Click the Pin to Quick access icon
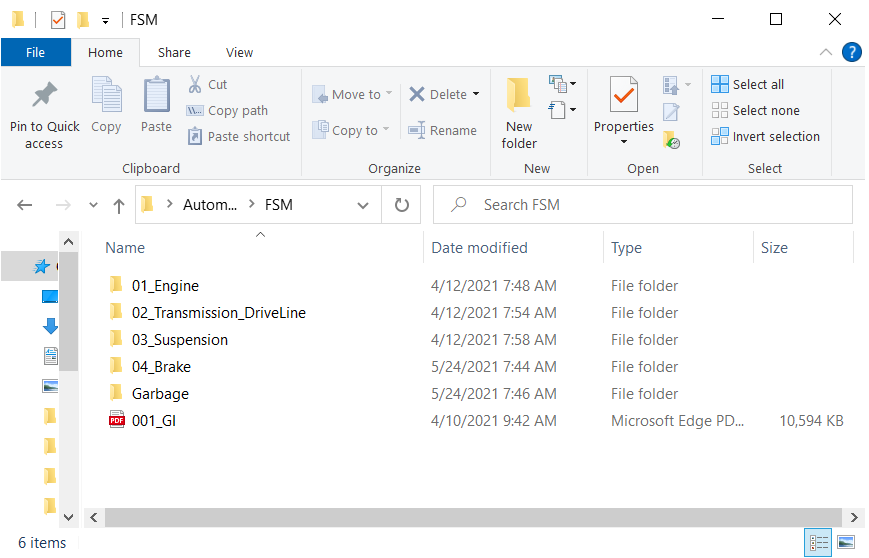The width and height of the screenshot is (869, 558). (44, 97)
